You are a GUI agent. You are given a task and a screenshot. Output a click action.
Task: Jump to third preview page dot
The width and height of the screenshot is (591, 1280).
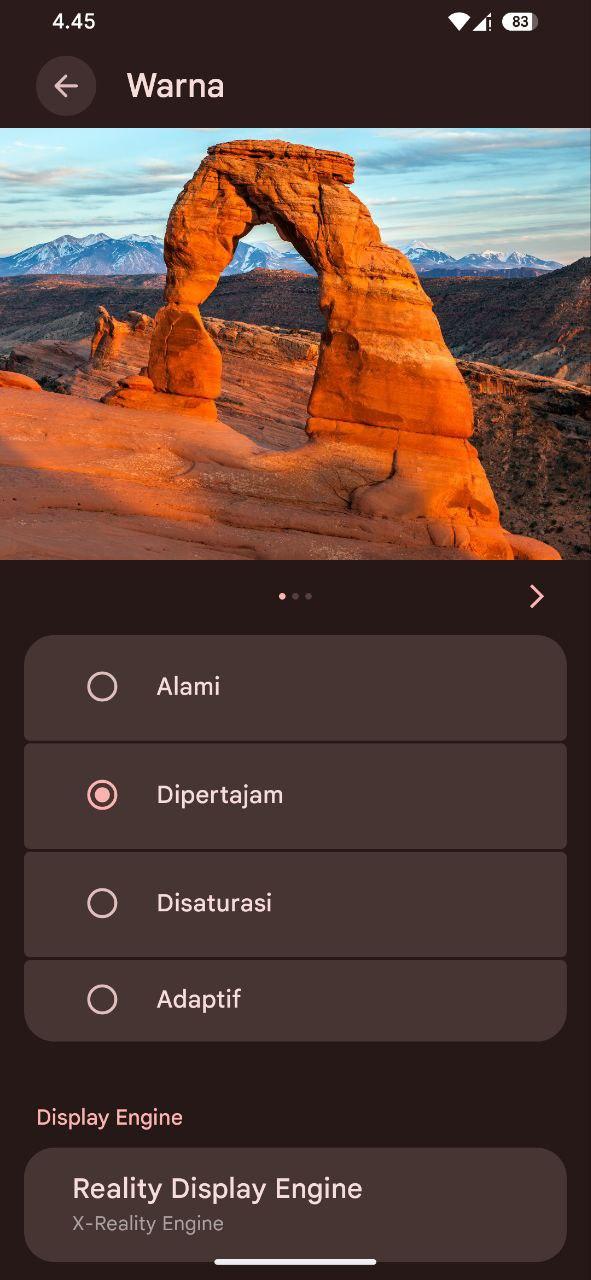click(x=308, y=596)
